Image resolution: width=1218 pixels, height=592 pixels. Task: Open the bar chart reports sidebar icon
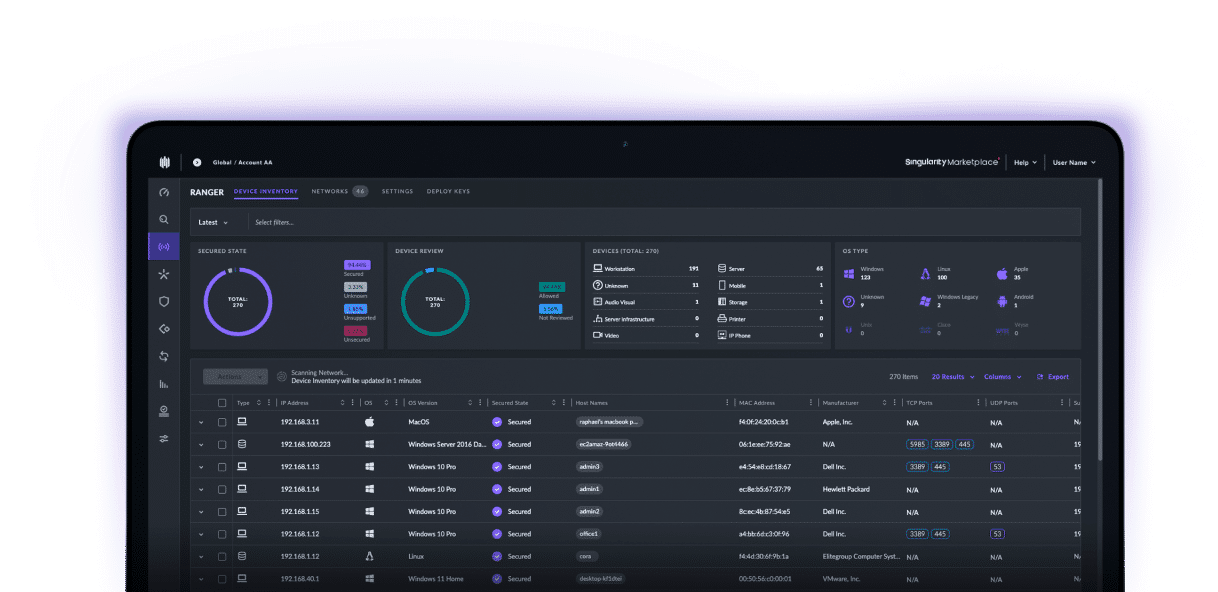(x=164, y=383)
